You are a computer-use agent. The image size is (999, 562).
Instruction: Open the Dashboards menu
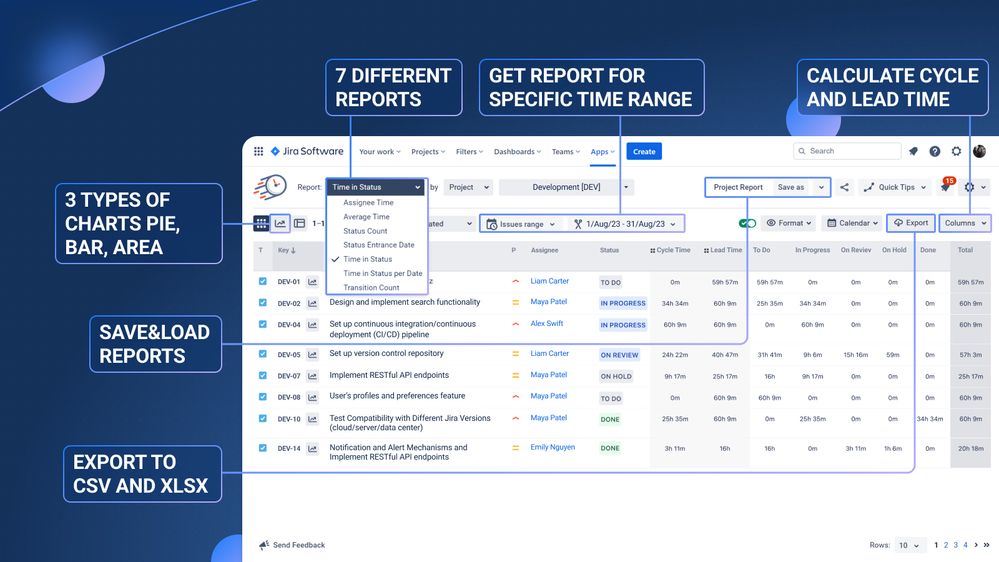(x=517, y=152)
